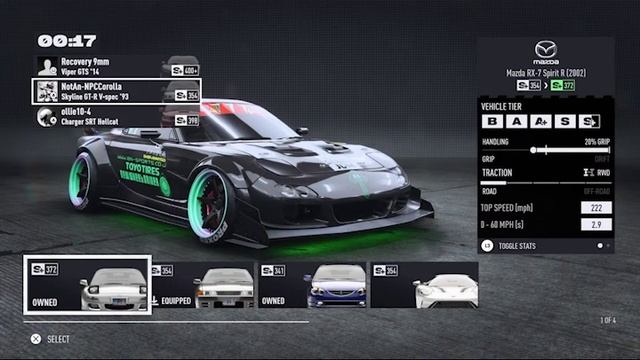This screenshot has height=360, width=640.
Task: Click the X Select button icon
Action: [36, 339]
